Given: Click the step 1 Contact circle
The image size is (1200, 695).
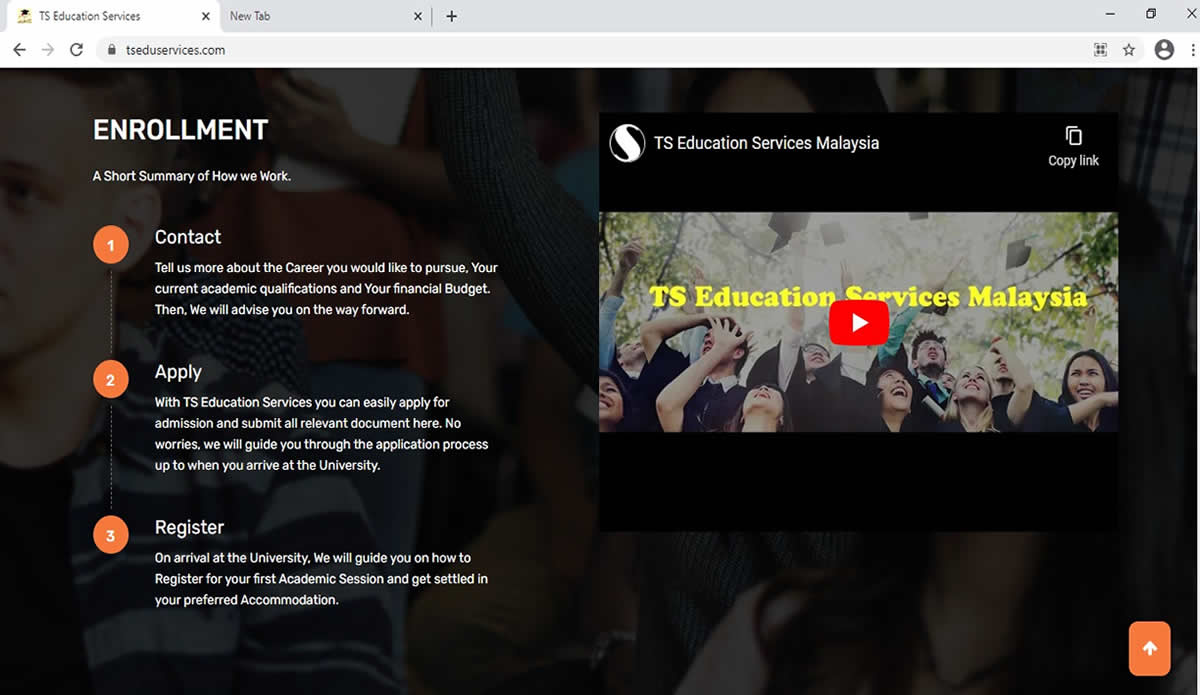Looking at the screenshot, I should (110, 244).
